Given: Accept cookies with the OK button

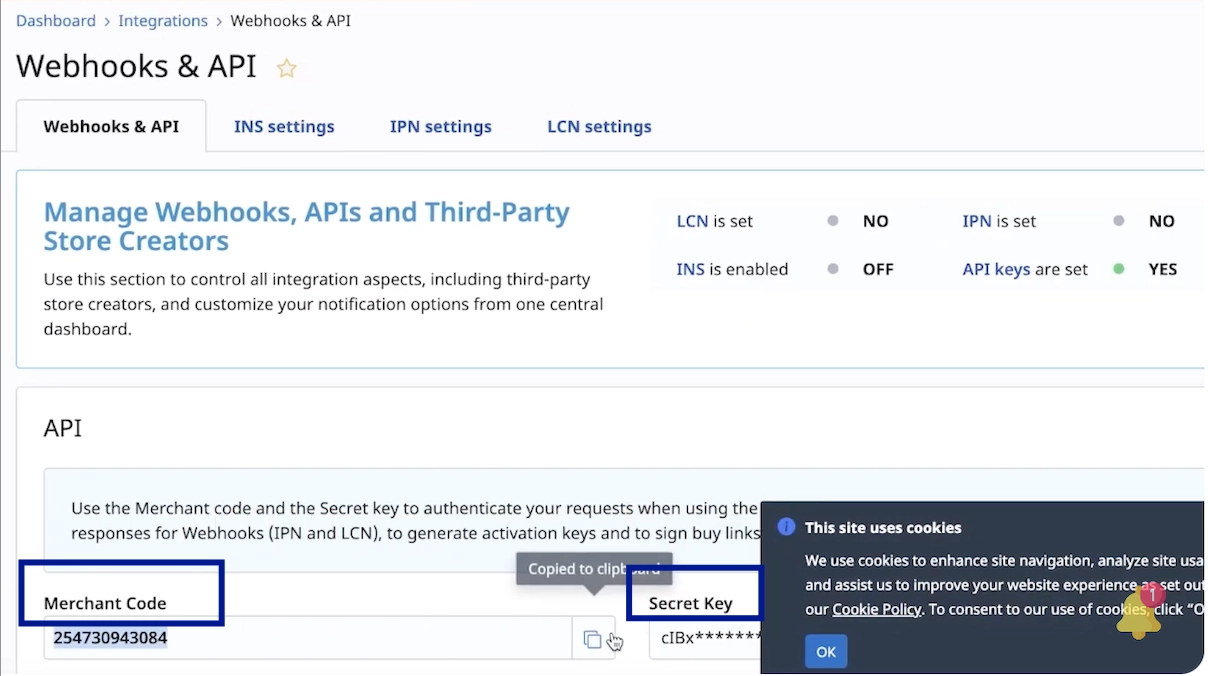Looking at the screenshot, I should [826, 652].
